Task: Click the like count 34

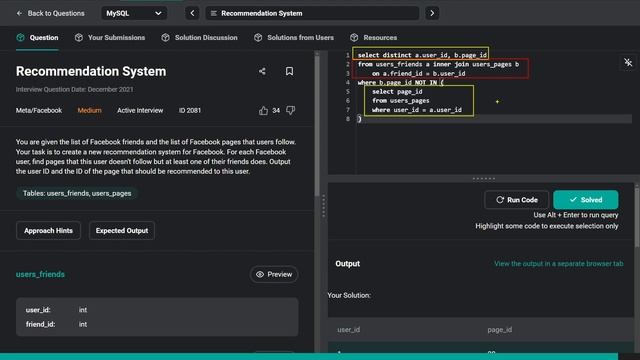Action: [x=276, y=111]
